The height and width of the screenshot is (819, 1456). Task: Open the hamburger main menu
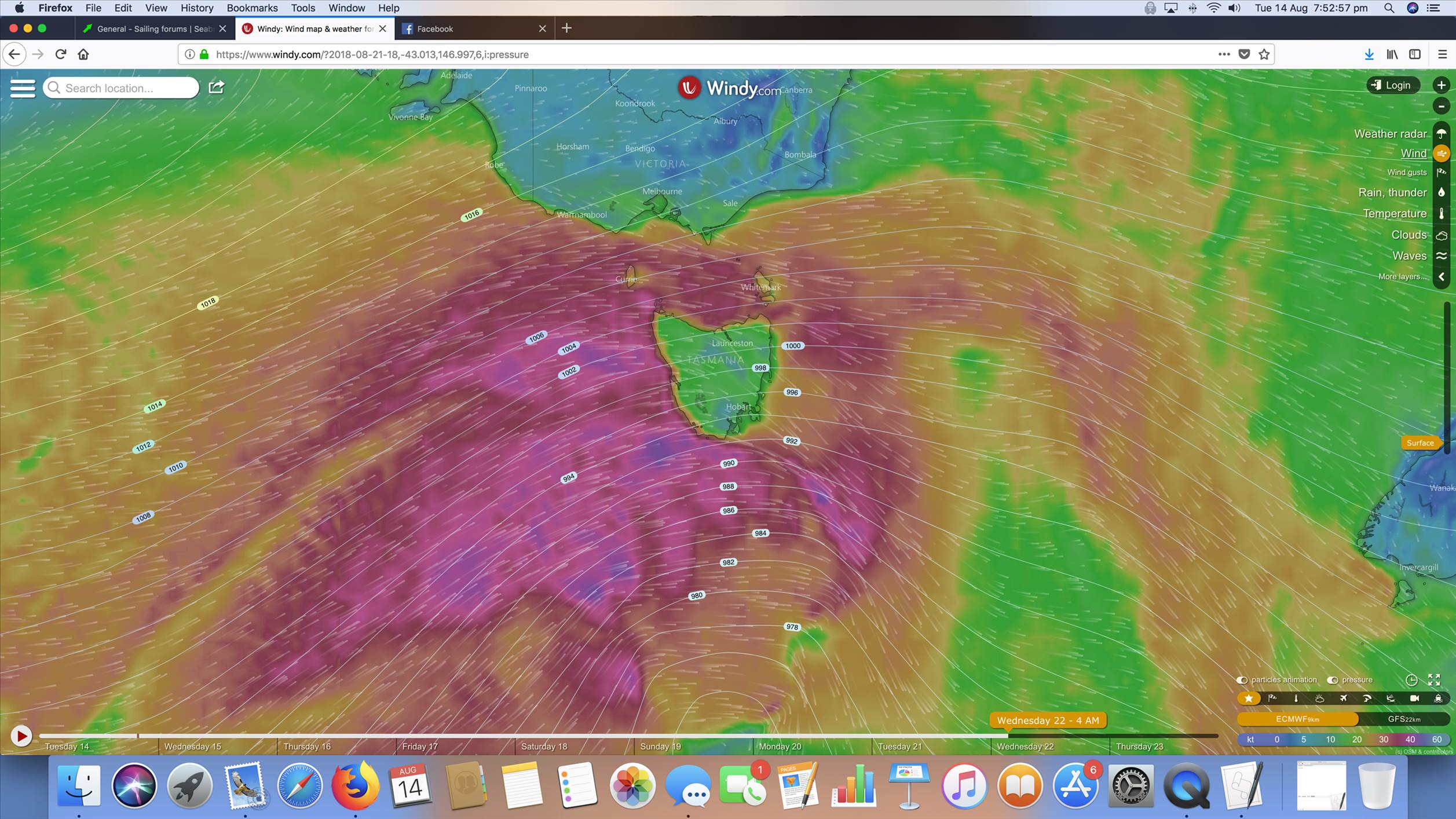click(23, 88)
